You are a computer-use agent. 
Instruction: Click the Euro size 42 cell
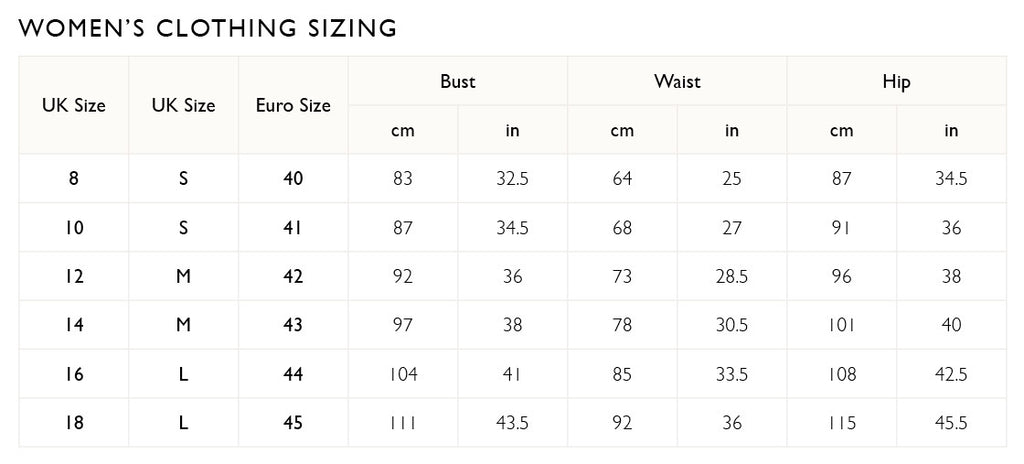tap(293, 277)
